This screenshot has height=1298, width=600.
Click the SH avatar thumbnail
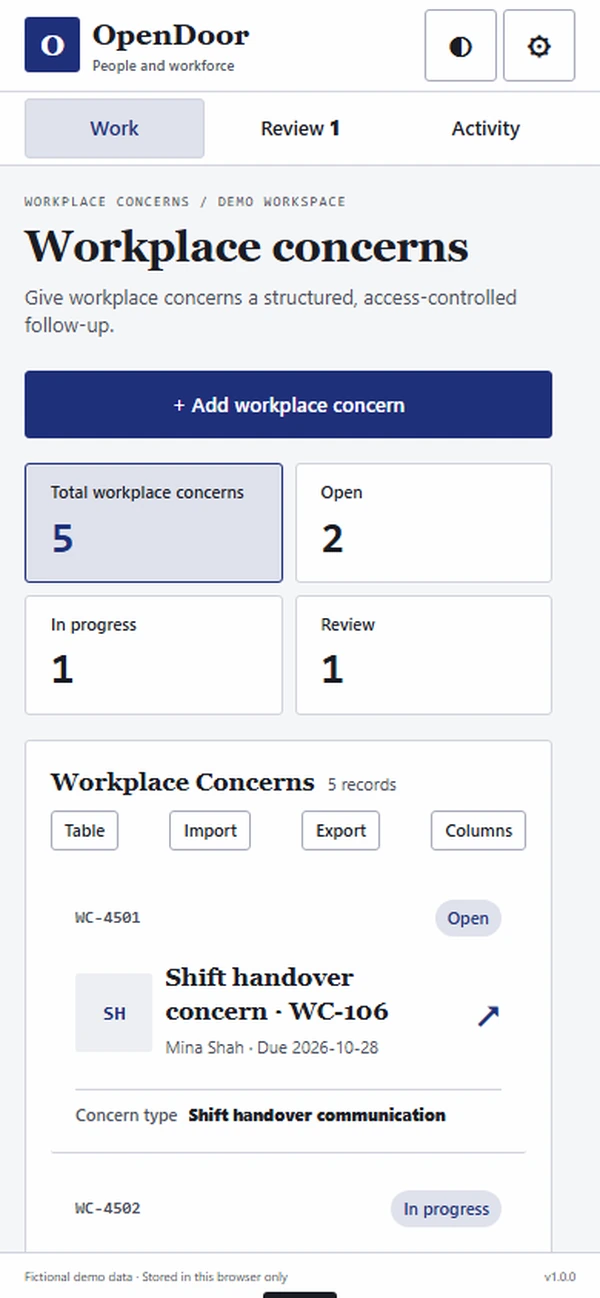114,1013
